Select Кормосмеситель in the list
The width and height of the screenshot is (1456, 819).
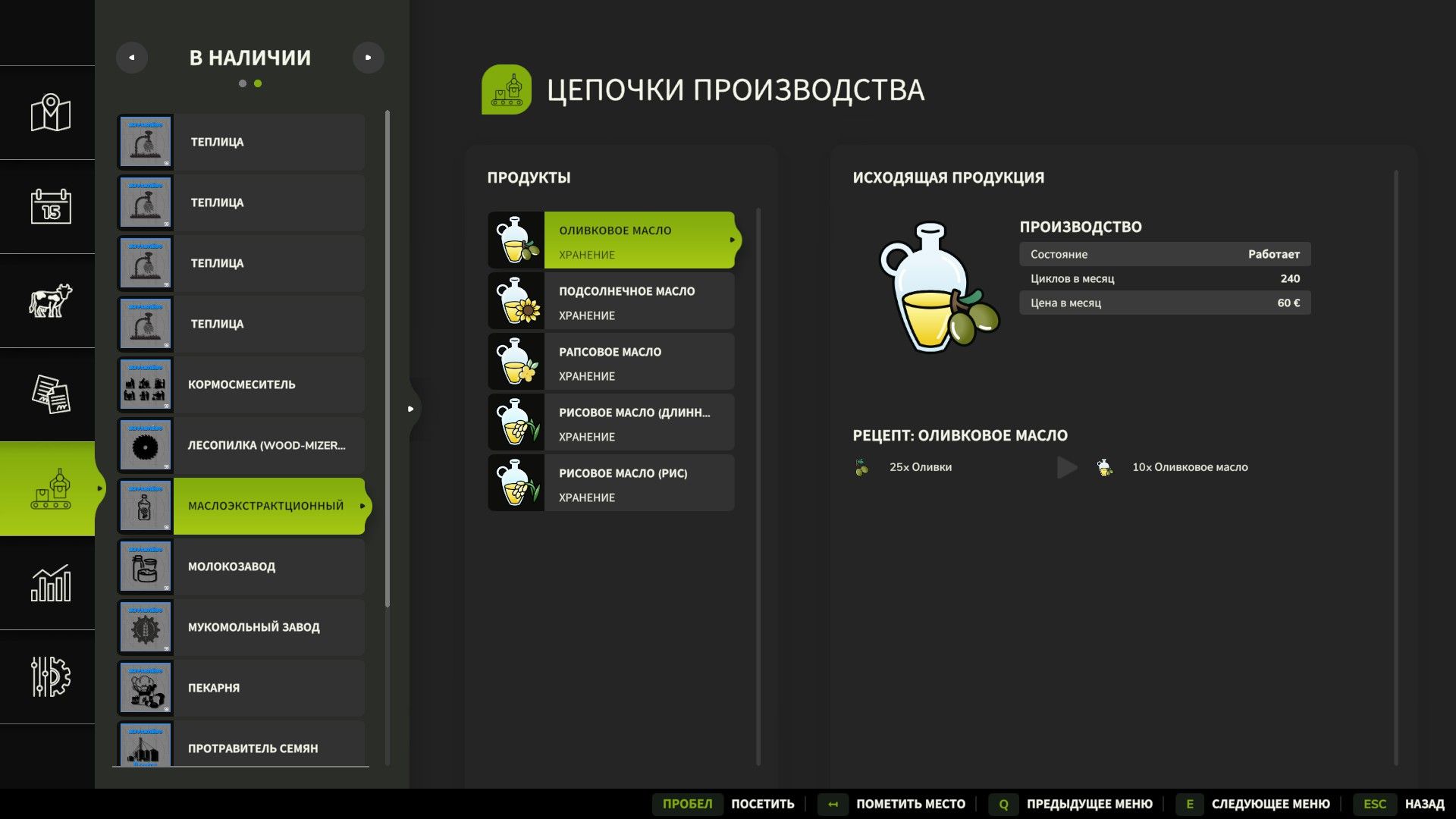(x=241, y=384)
